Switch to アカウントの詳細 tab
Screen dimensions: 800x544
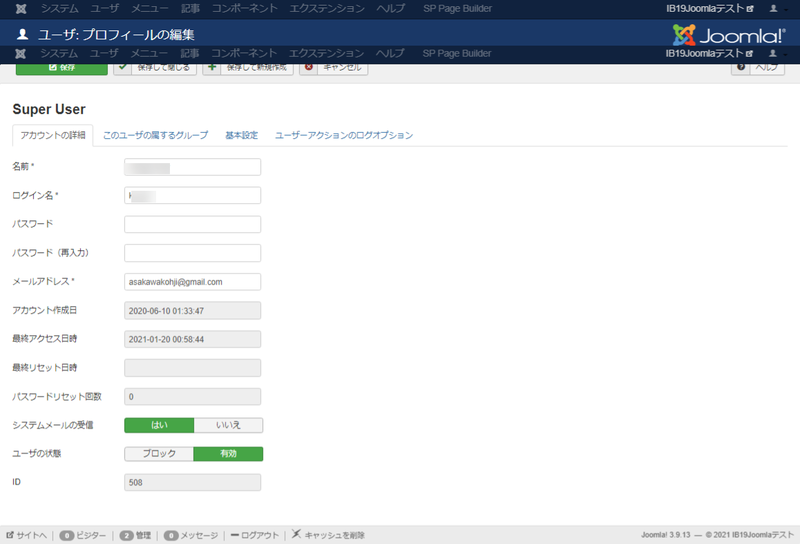[53, 135]
